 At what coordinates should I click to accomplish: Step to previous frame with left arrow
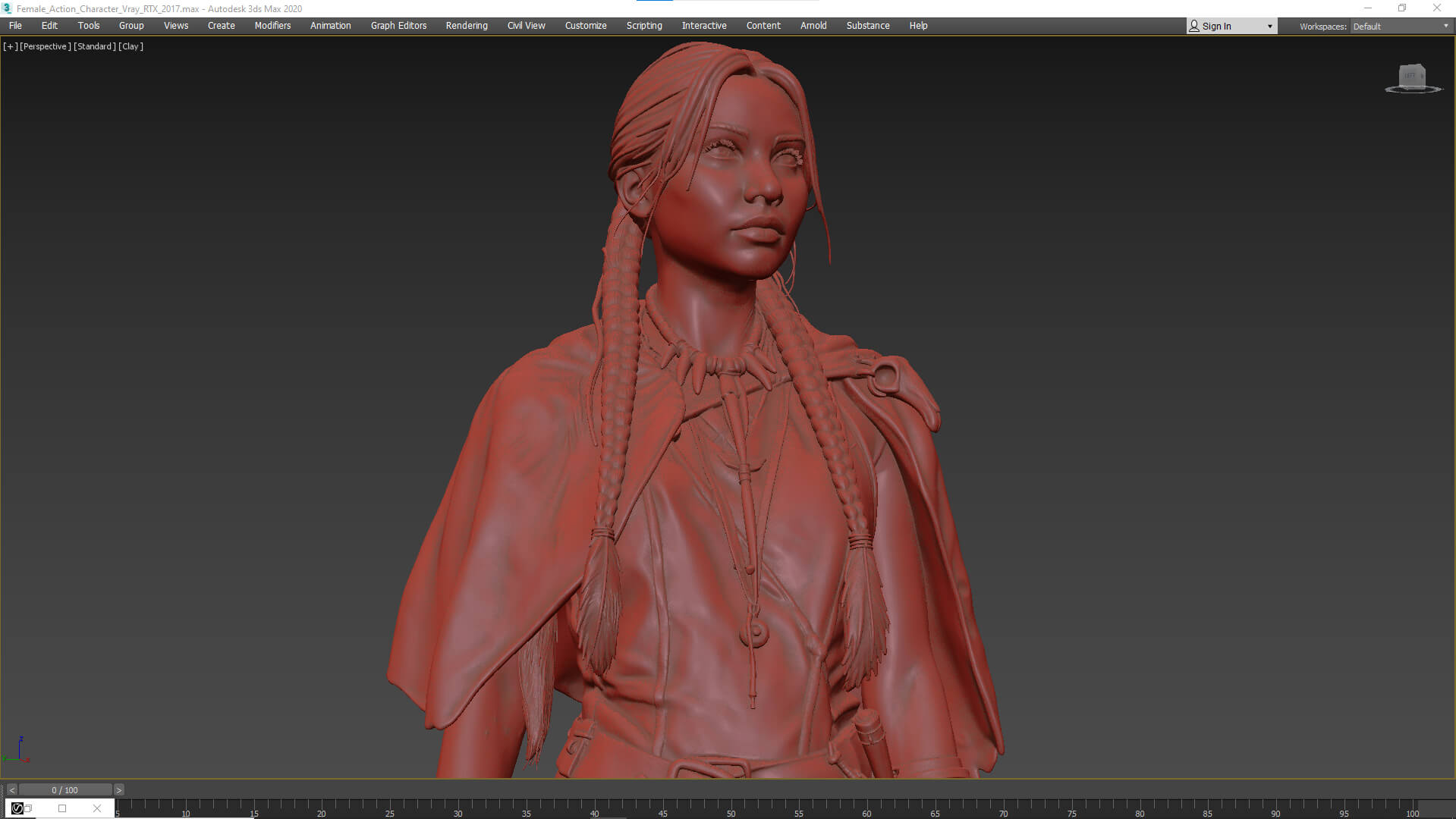11,790
